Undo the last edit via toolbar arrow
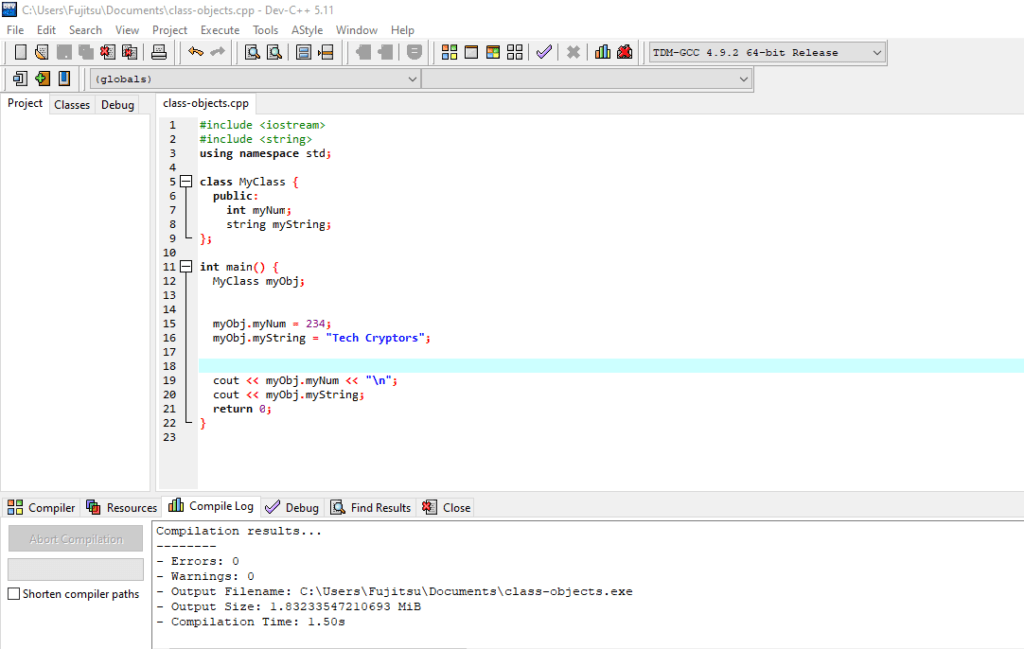1024x649 pixels. point(195,52)
